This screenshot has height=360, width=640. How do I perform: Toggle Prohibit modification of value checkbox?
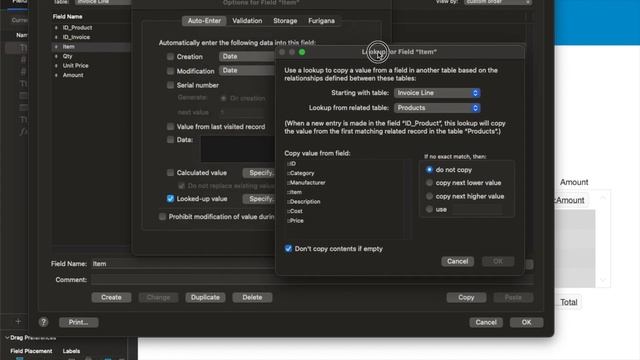[x=162, y=217]
